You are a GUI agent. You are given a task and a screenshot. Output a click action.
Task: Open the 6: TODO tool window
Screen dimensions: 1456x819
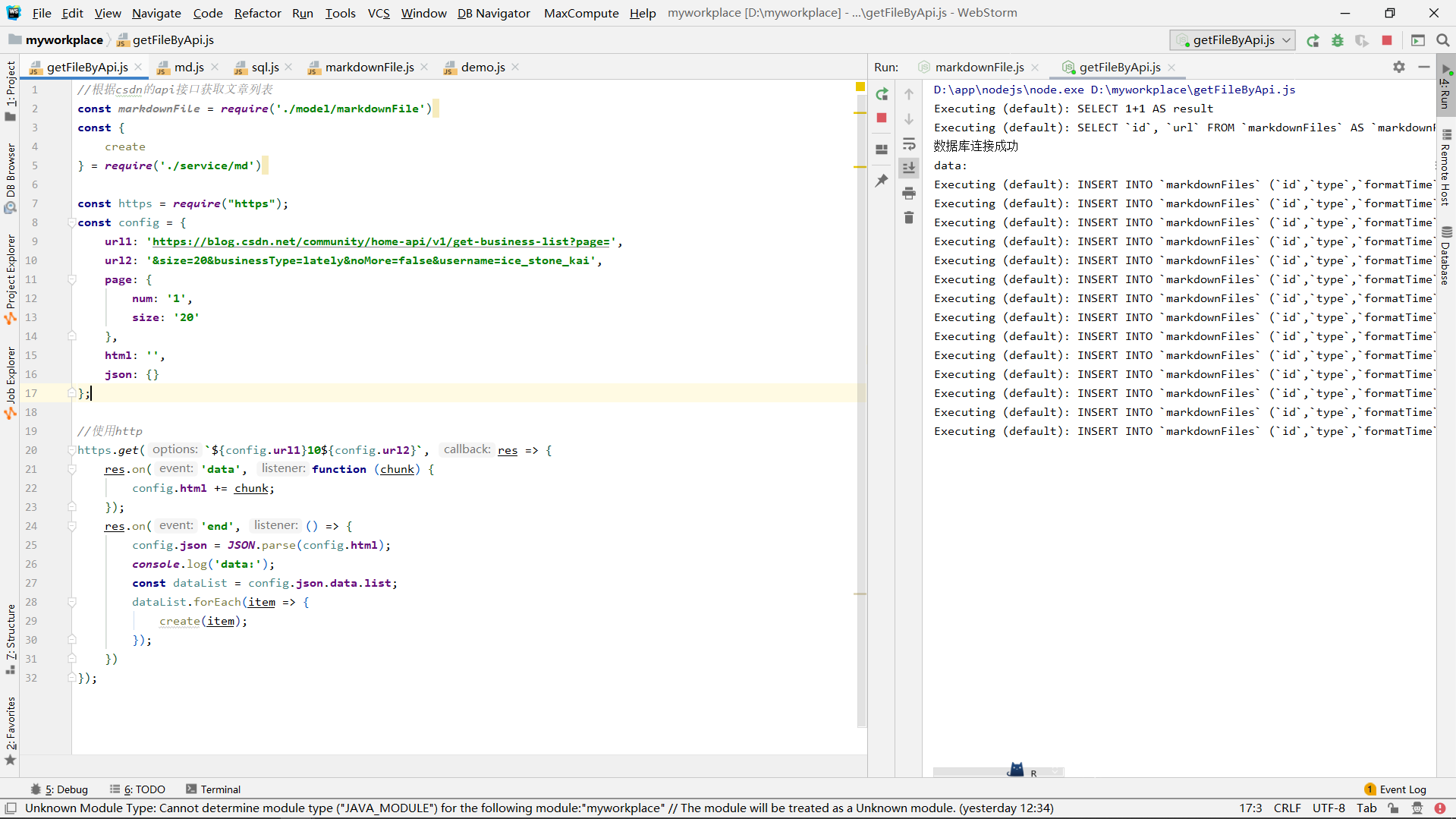[137, 789]
